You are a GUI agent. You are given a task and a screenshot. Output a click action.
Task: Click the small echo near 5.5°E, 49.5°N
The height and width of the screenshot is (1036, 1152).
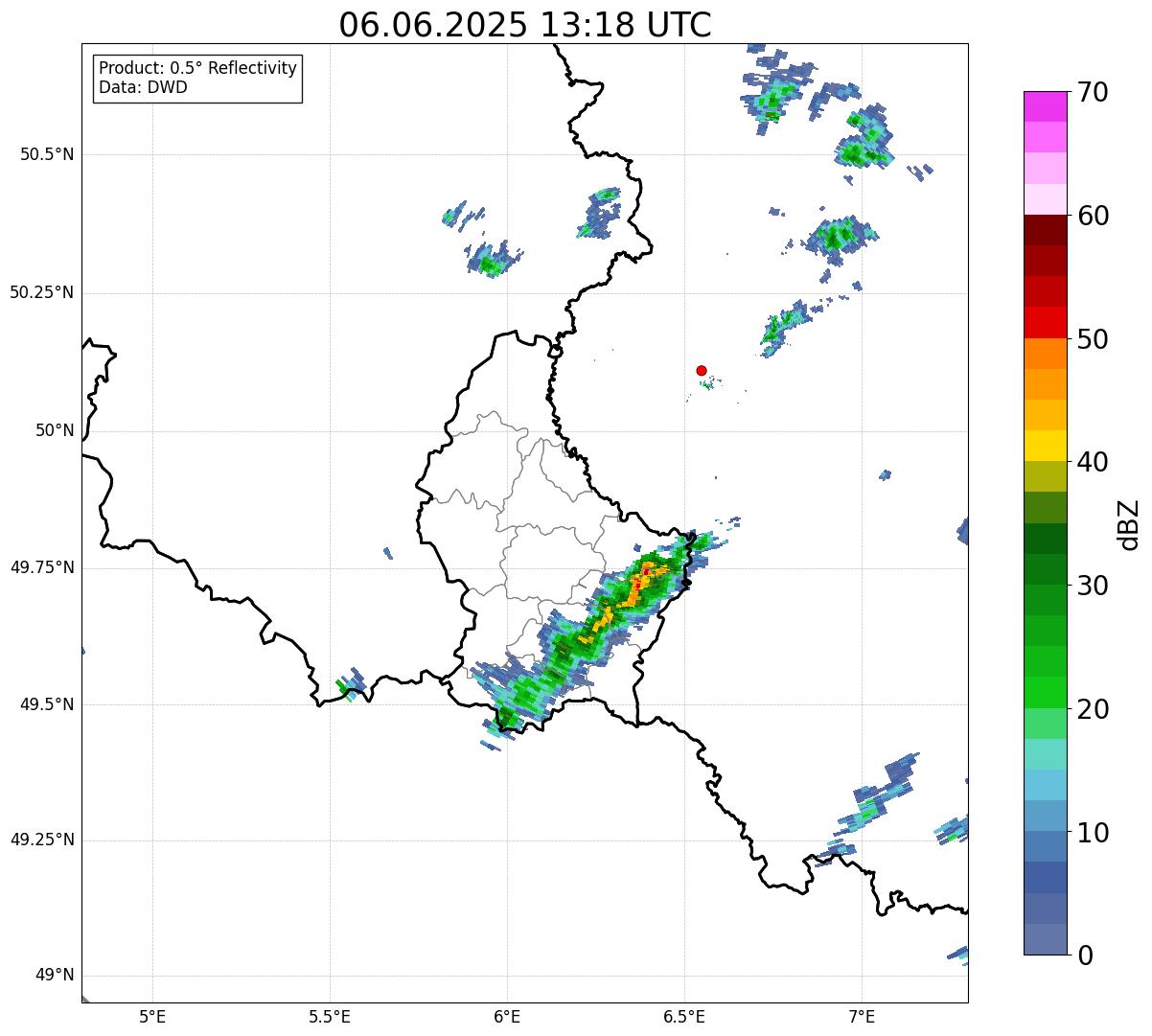point(351,683)
